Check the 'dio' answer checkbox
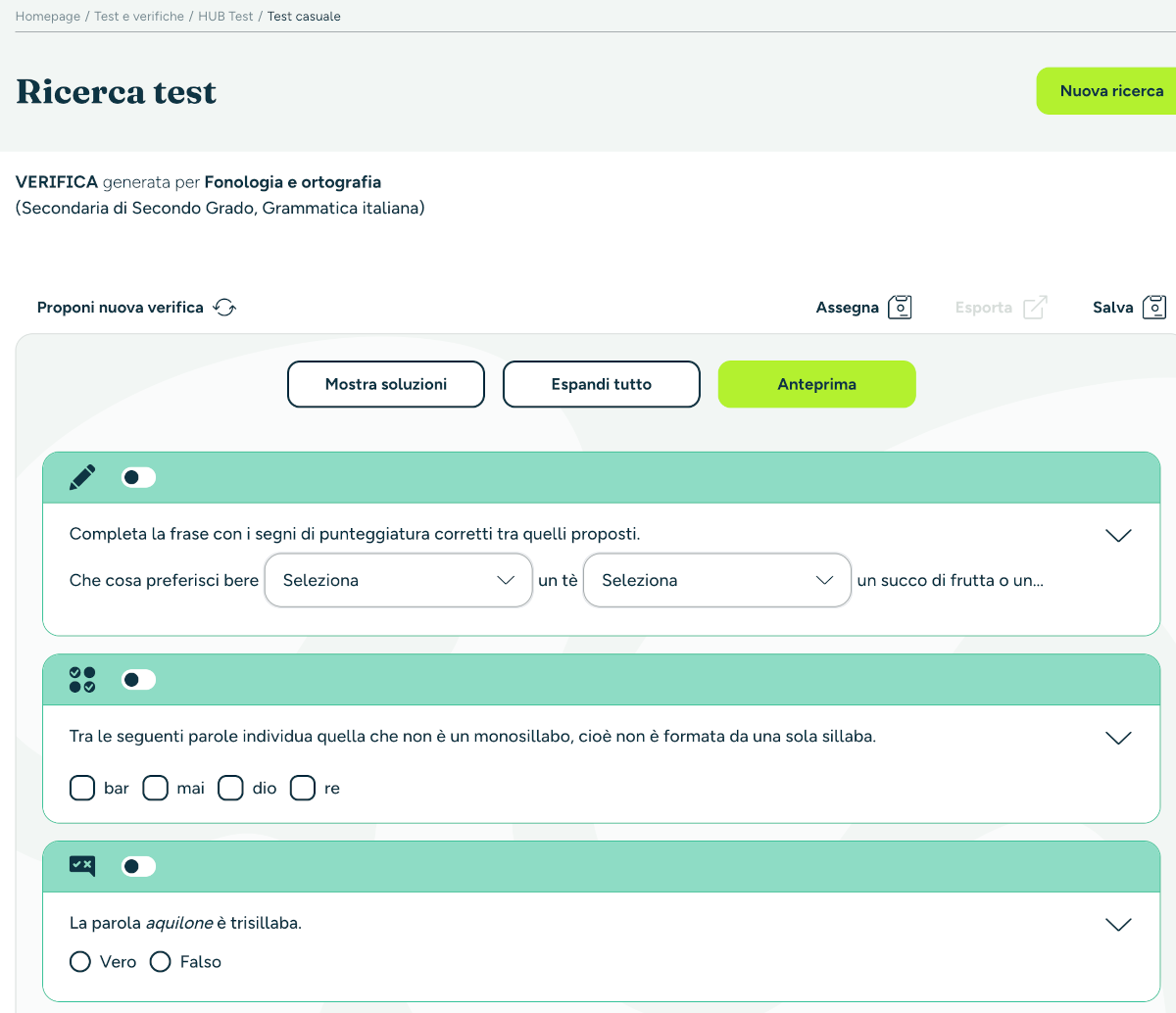The image size is (1176, 1013). point(230,789)
